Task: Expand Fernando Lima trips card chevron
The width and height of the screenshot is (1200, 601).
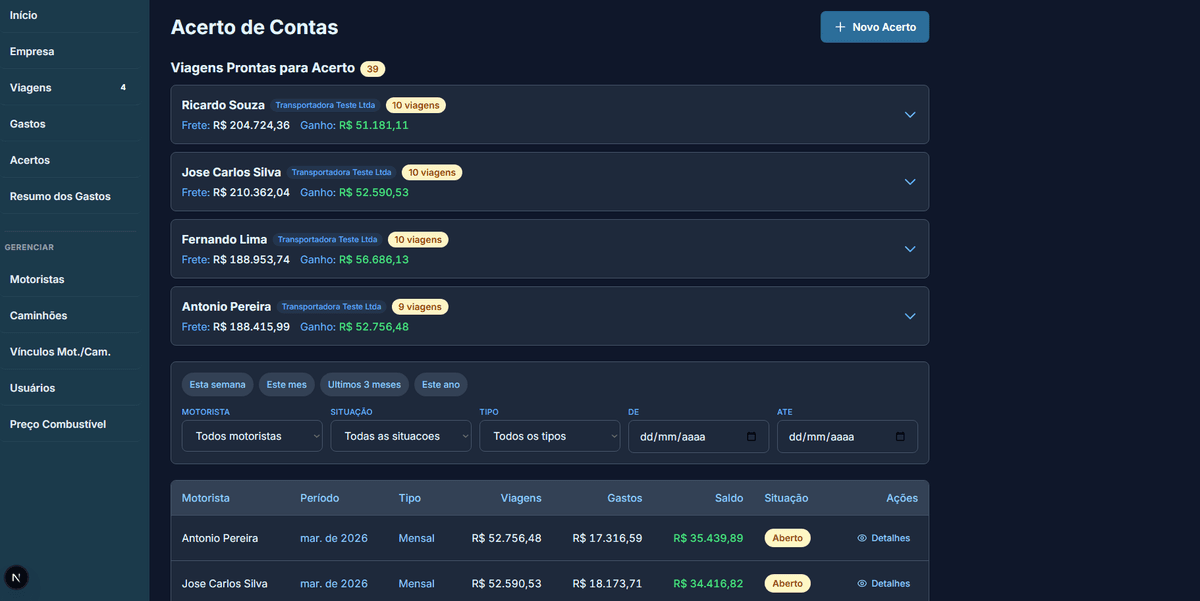Action: 910,249
